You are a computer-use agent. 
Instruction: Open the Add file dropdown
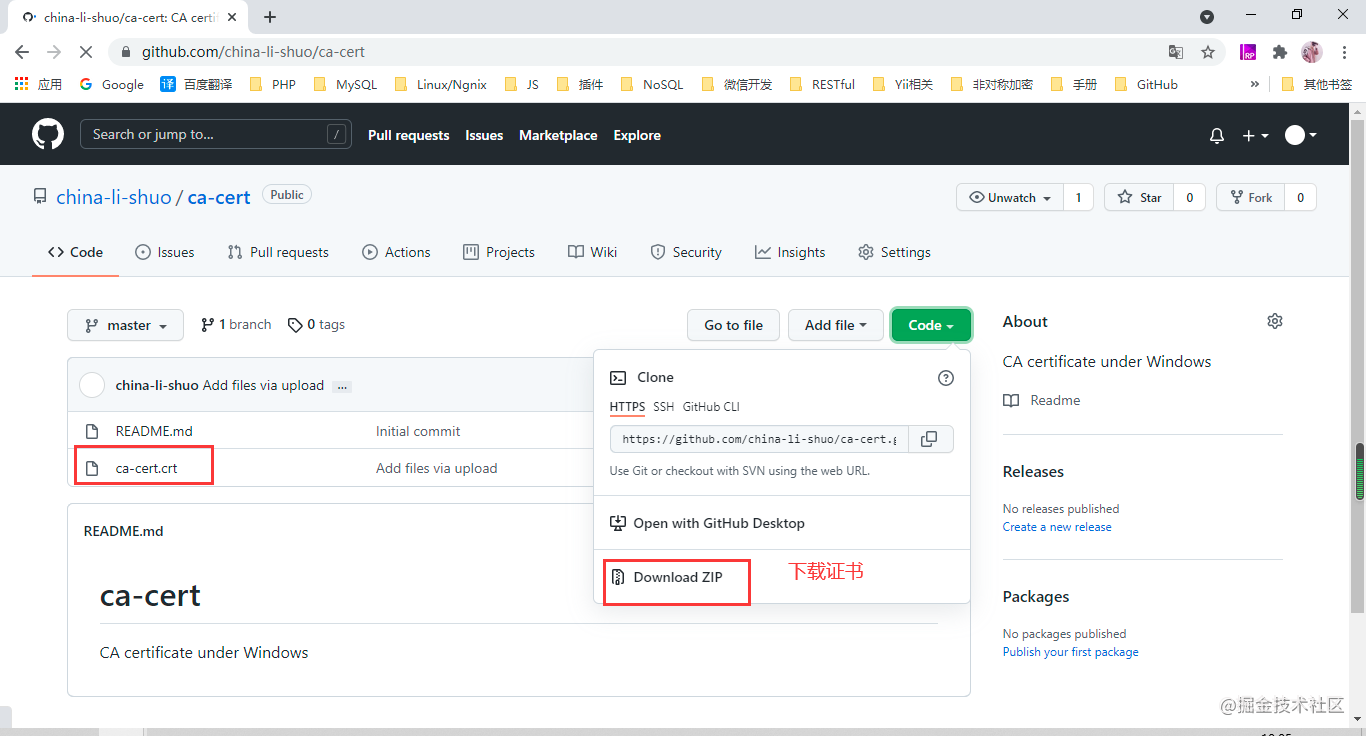point(836,324)
